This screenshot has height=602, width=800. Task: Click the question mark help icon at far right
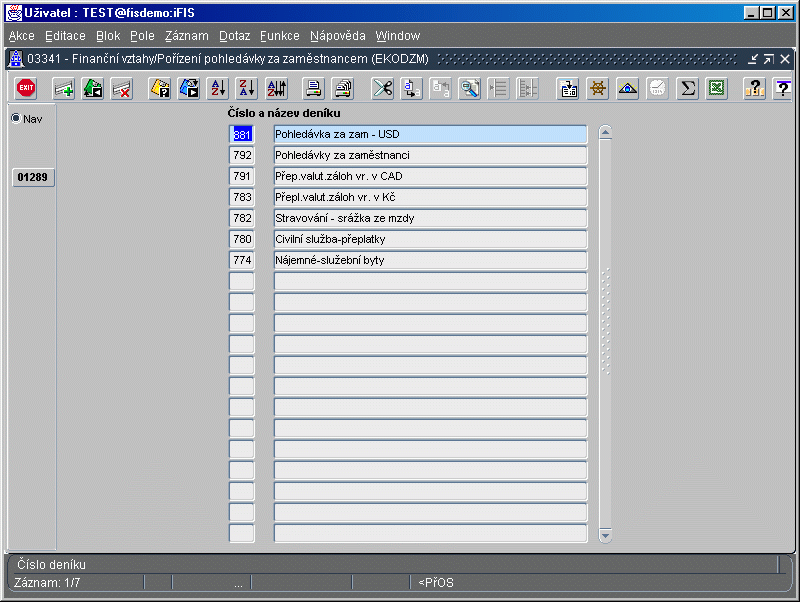782,89
